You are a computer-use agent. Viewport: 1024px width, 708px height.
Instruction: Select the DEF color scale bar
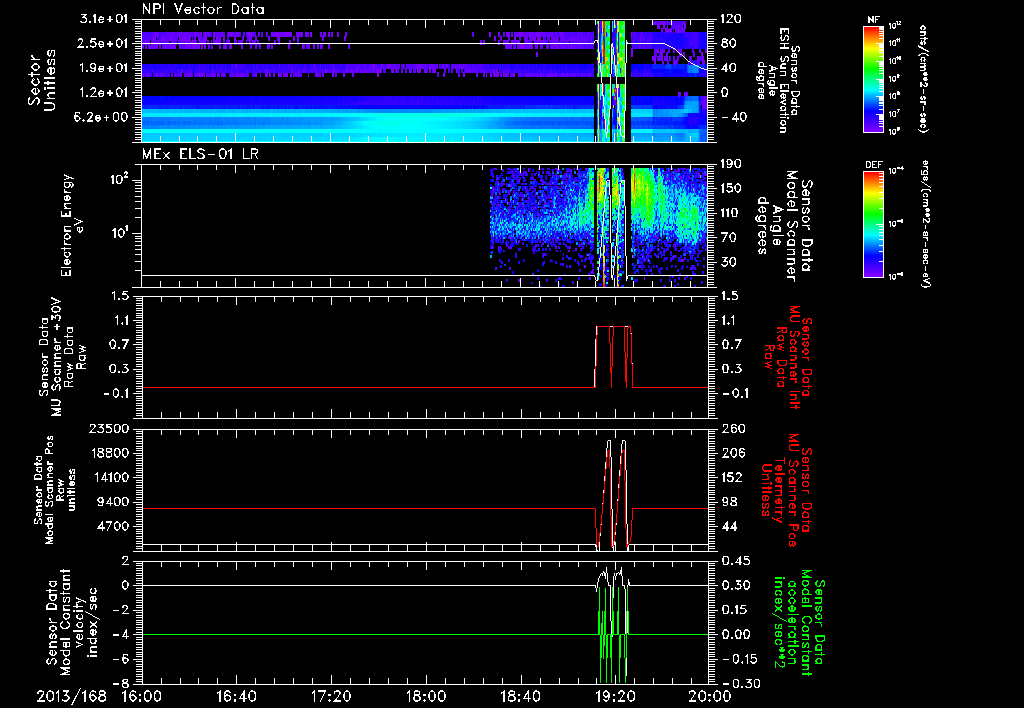(871, 222)
